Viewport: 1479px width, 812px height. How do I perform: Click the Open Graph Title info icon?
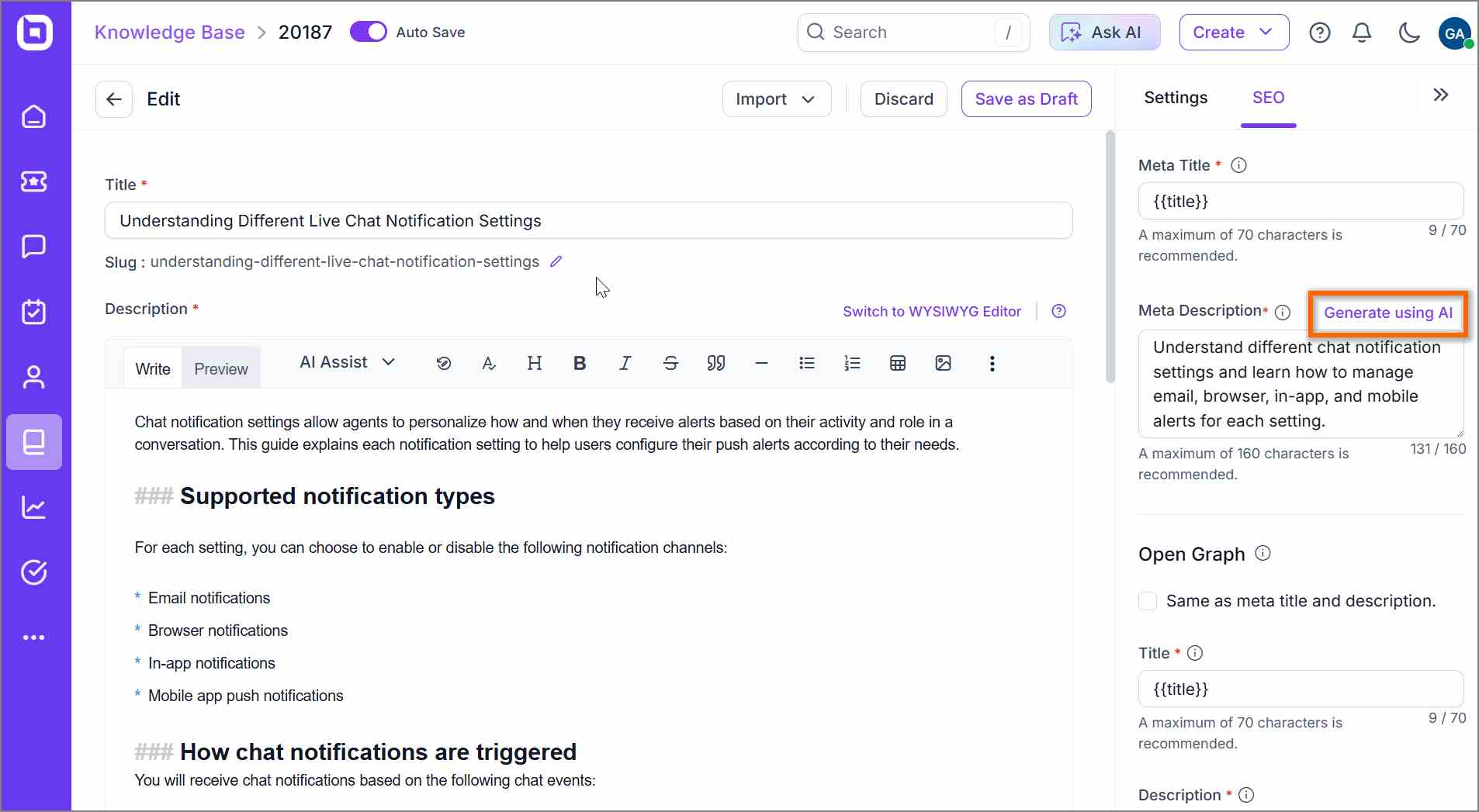[1195, 653]
